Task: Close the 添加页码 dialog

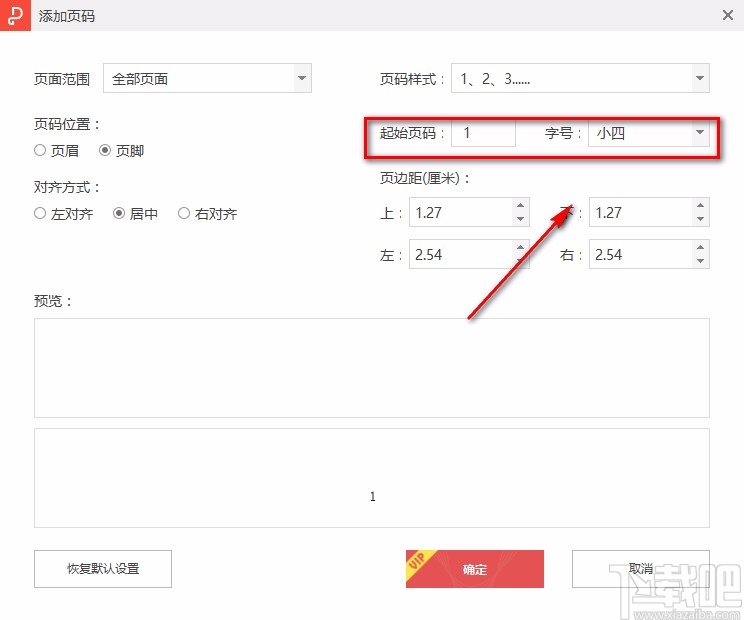Action: pyautogui.click(x=727, y=16)
